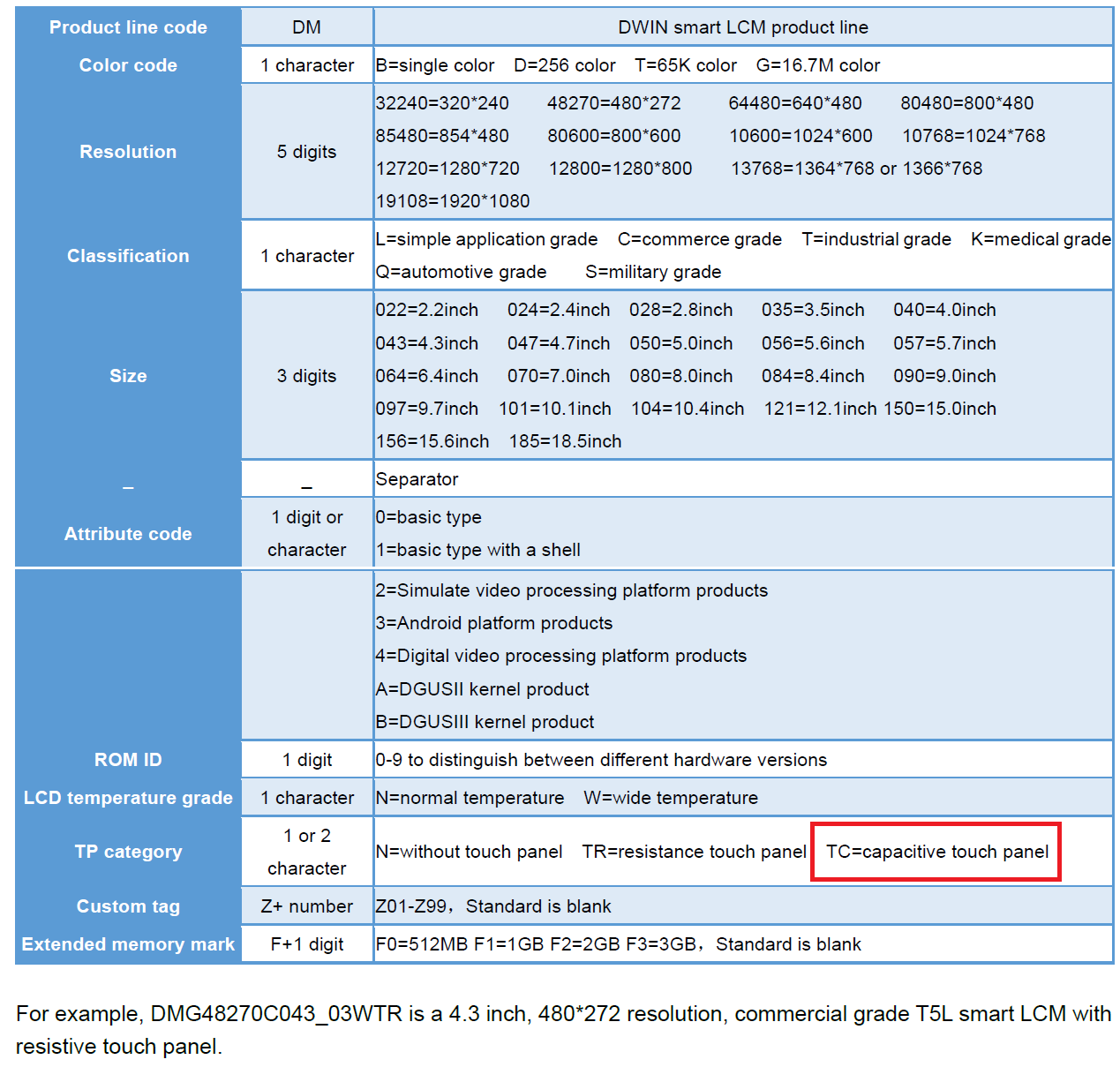The width and height of the screenshot is (1120, 1067).
Task: Select 'TR=resistance touch panel' entry
Action: (695, 852)
